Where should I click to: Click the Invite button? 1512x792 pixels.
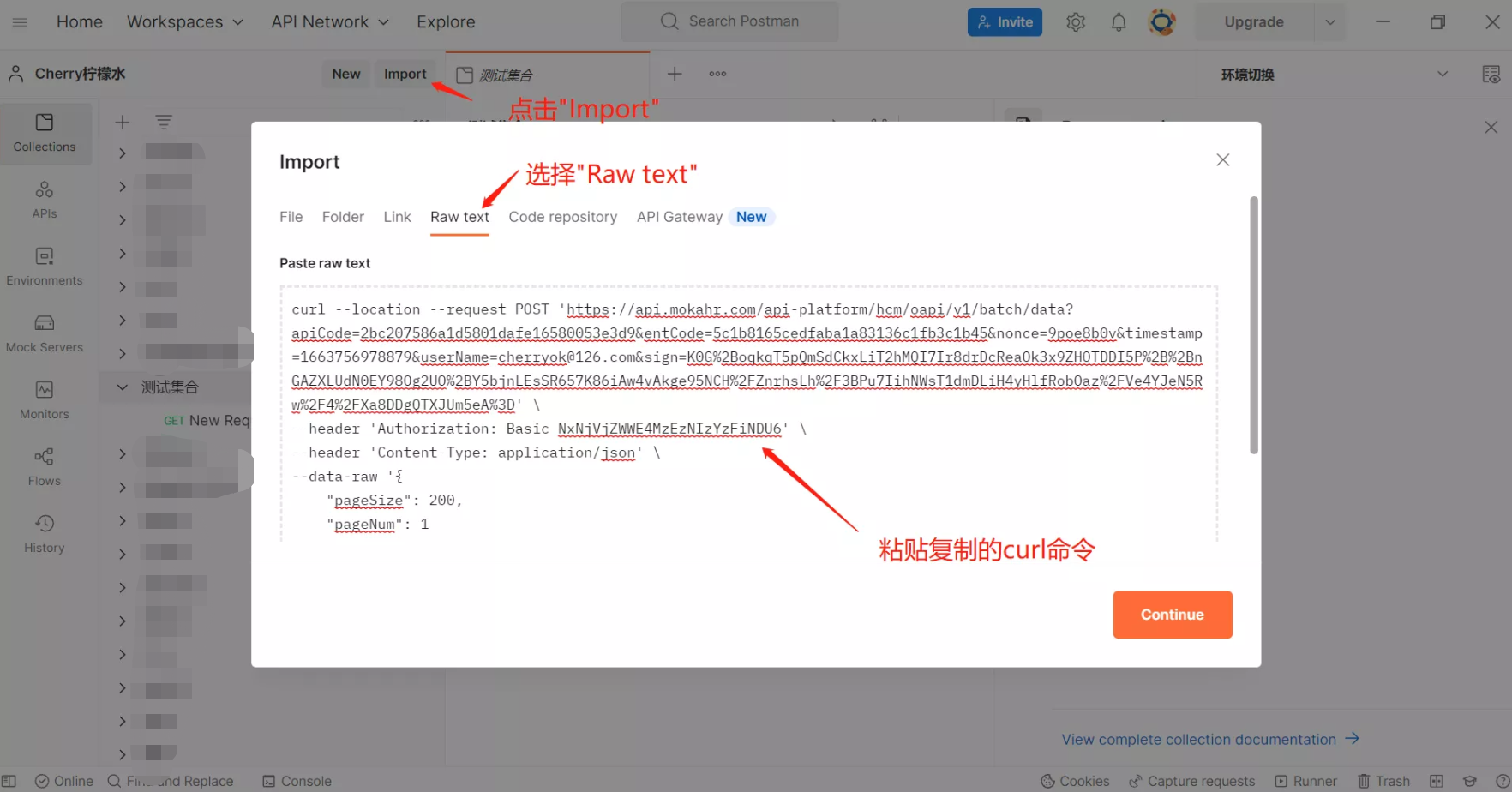pos(1005,22)
